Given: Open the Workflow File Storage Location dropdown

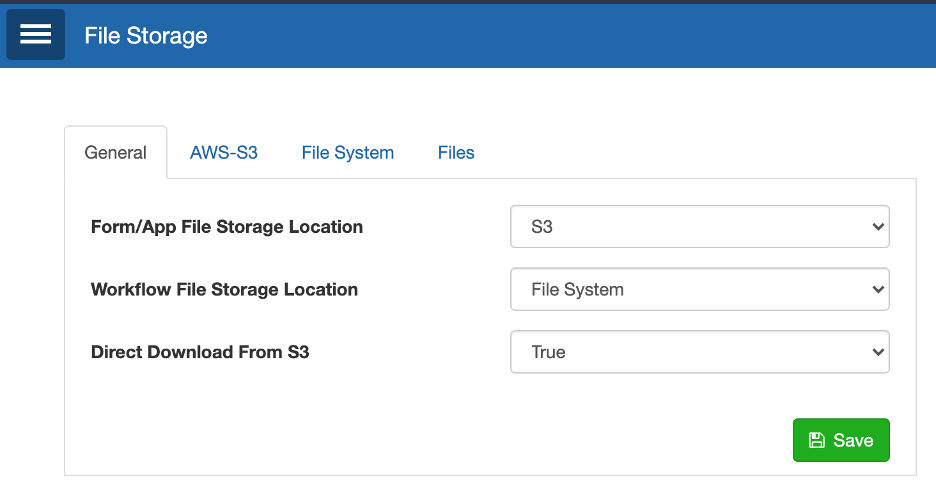Looking at the screenshot, I should (x=700, y=289).
